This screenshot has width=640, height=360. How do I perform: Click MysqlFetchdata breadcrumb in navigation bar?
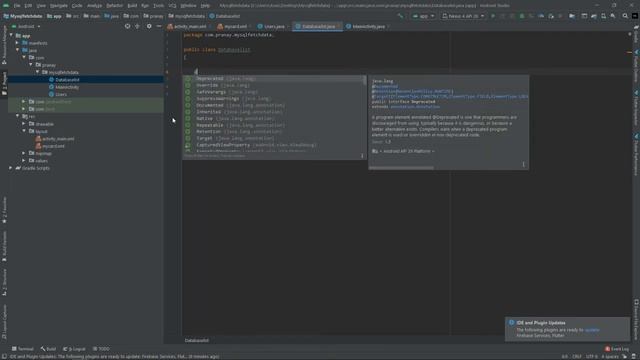click(x=23, y=16)
